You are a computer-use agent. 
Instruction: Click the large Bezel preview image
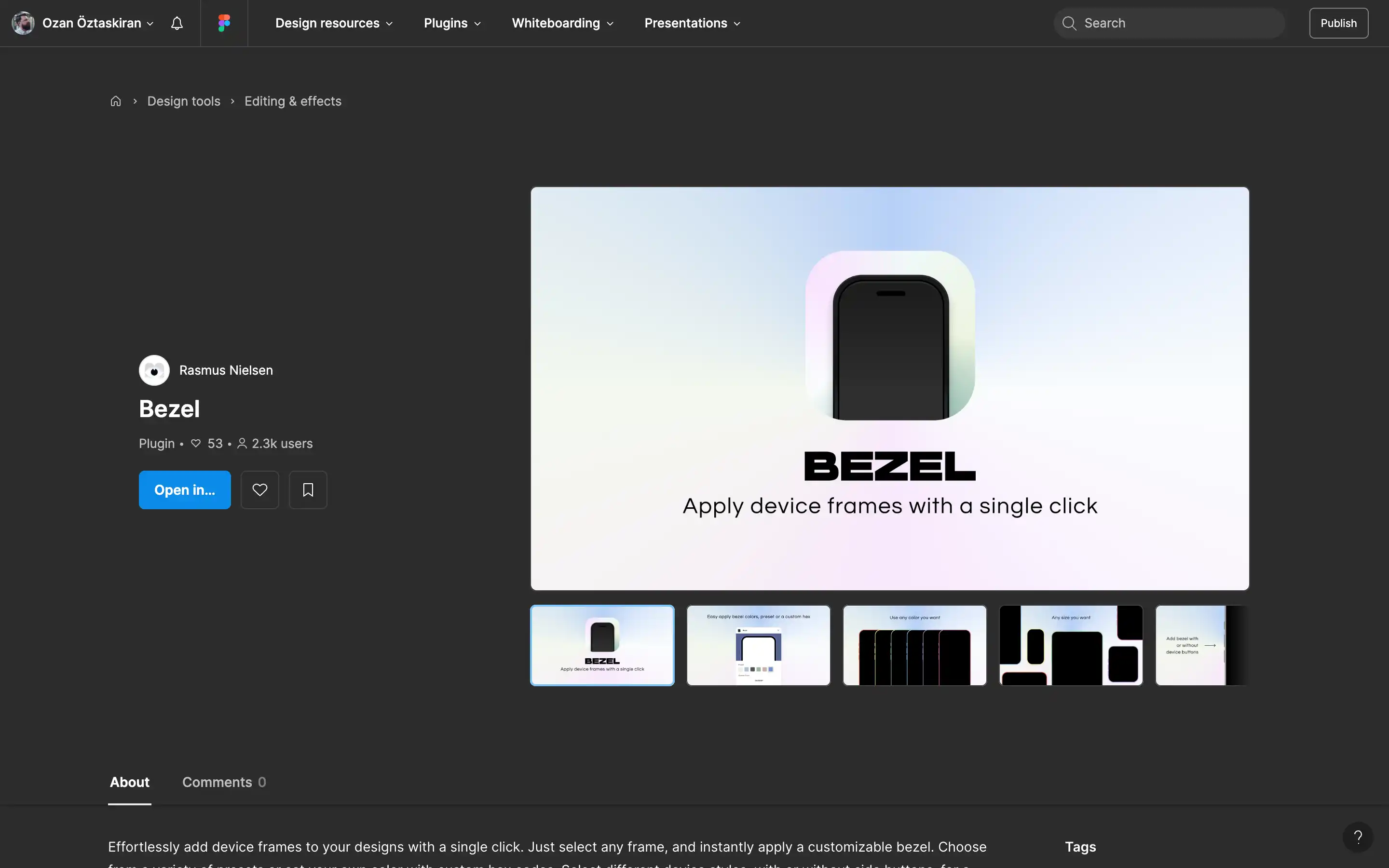(890, 389)
